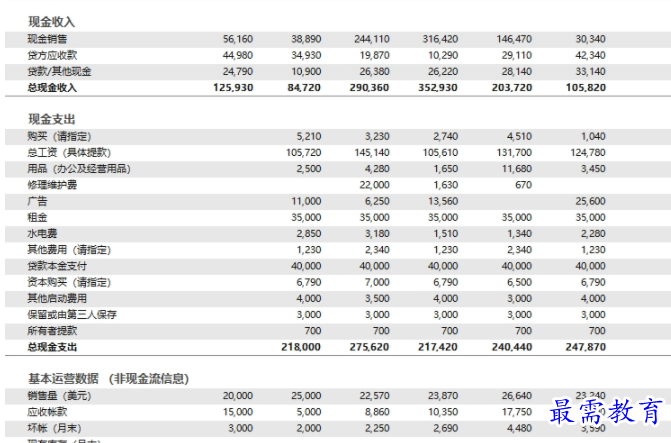
Task: Select the 销售量 (美元) row label
Action: coord(59,396)
